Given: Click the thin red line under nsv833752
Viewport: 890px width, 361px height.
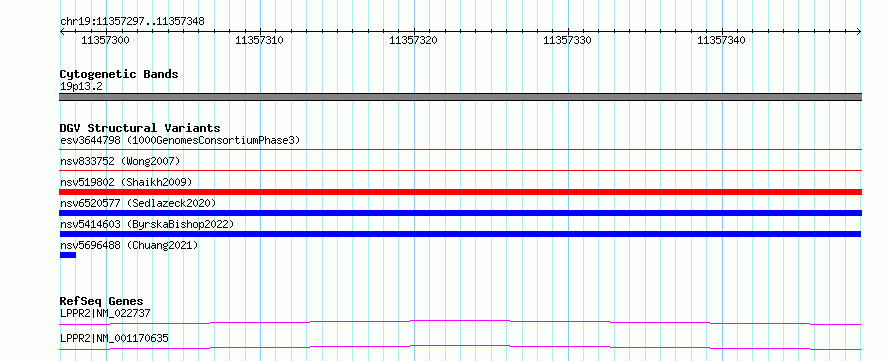Looking at the screenshot, I should [x=460, y=170].
